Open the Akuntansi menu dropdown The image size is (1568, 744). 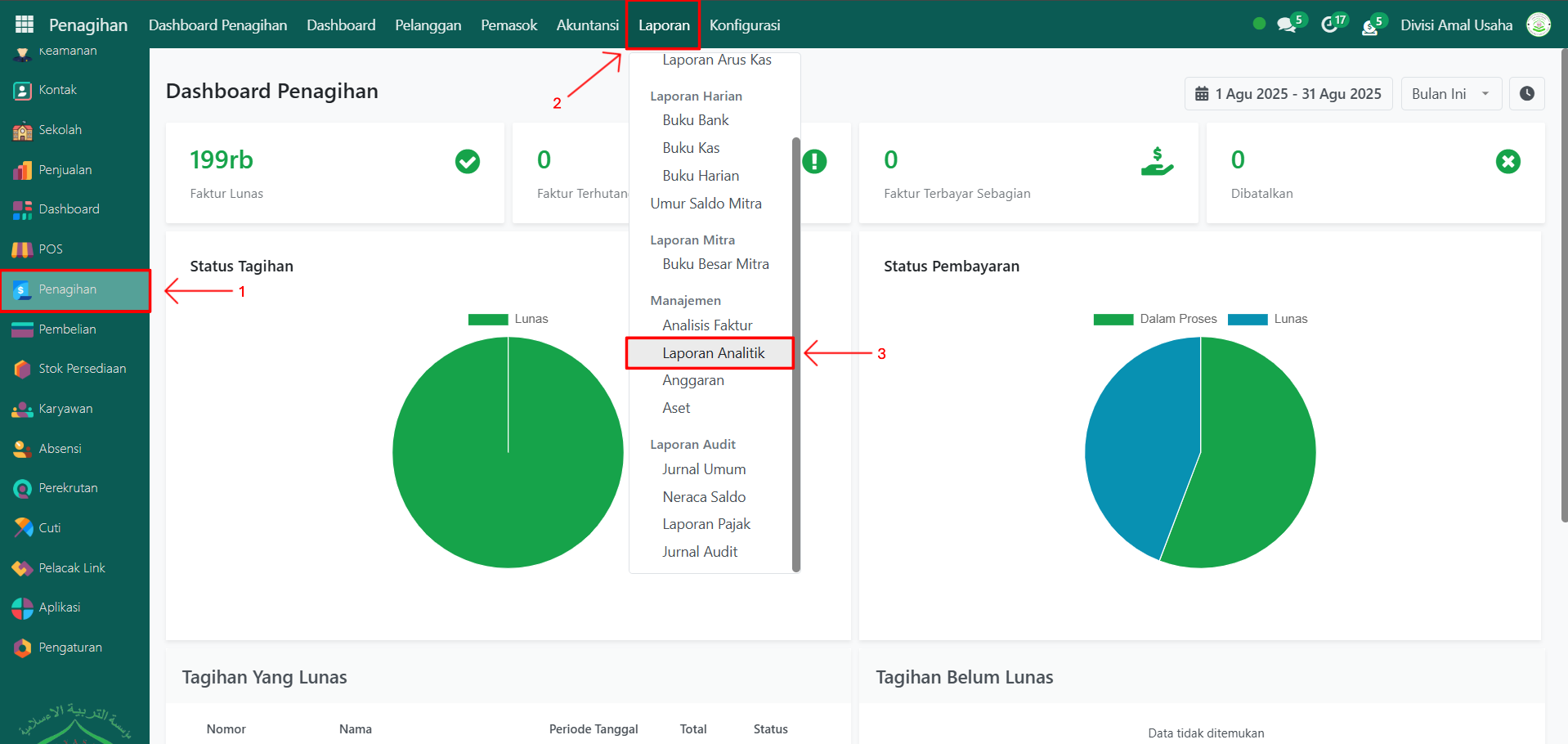point(587,25)
